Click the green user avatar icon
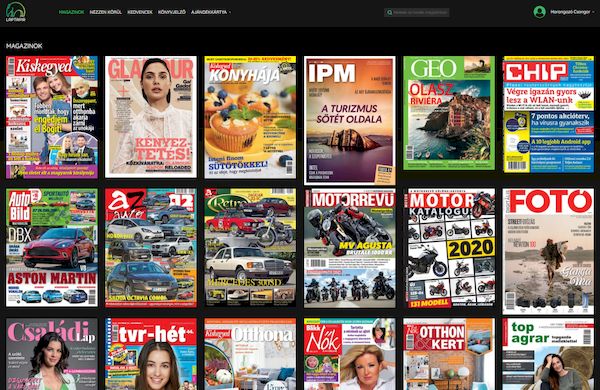This screenshot has width=600, height=390. click(540, 12)
